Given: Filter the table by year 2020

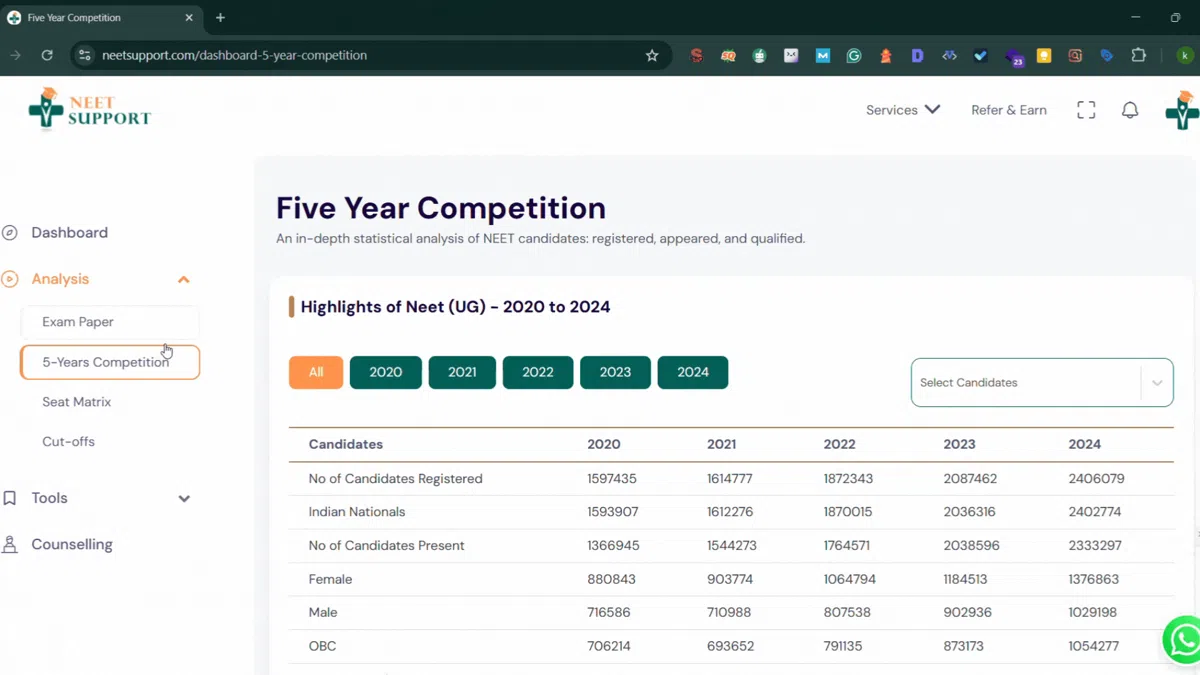Looking at the screenshot, I should [x=385, y=372].
